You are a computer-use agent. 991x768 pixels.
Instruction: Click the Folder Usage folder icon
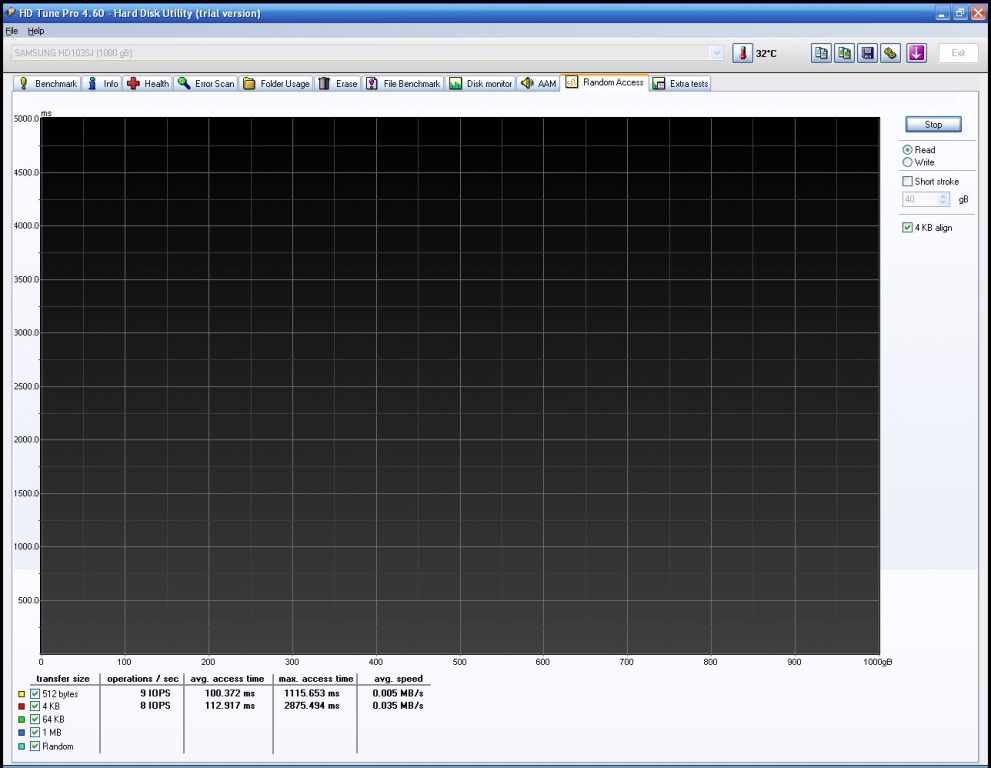249,83
